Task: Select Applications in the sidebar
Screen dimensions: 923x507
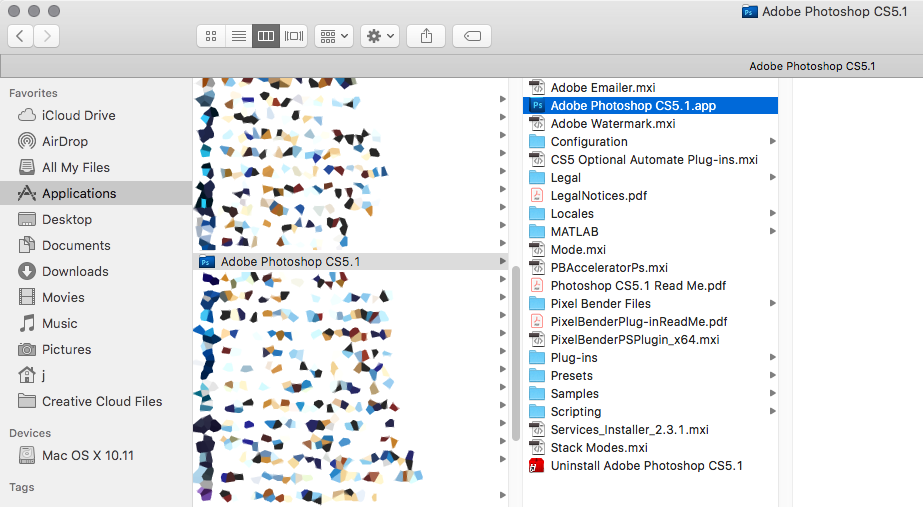Action: 96,193
